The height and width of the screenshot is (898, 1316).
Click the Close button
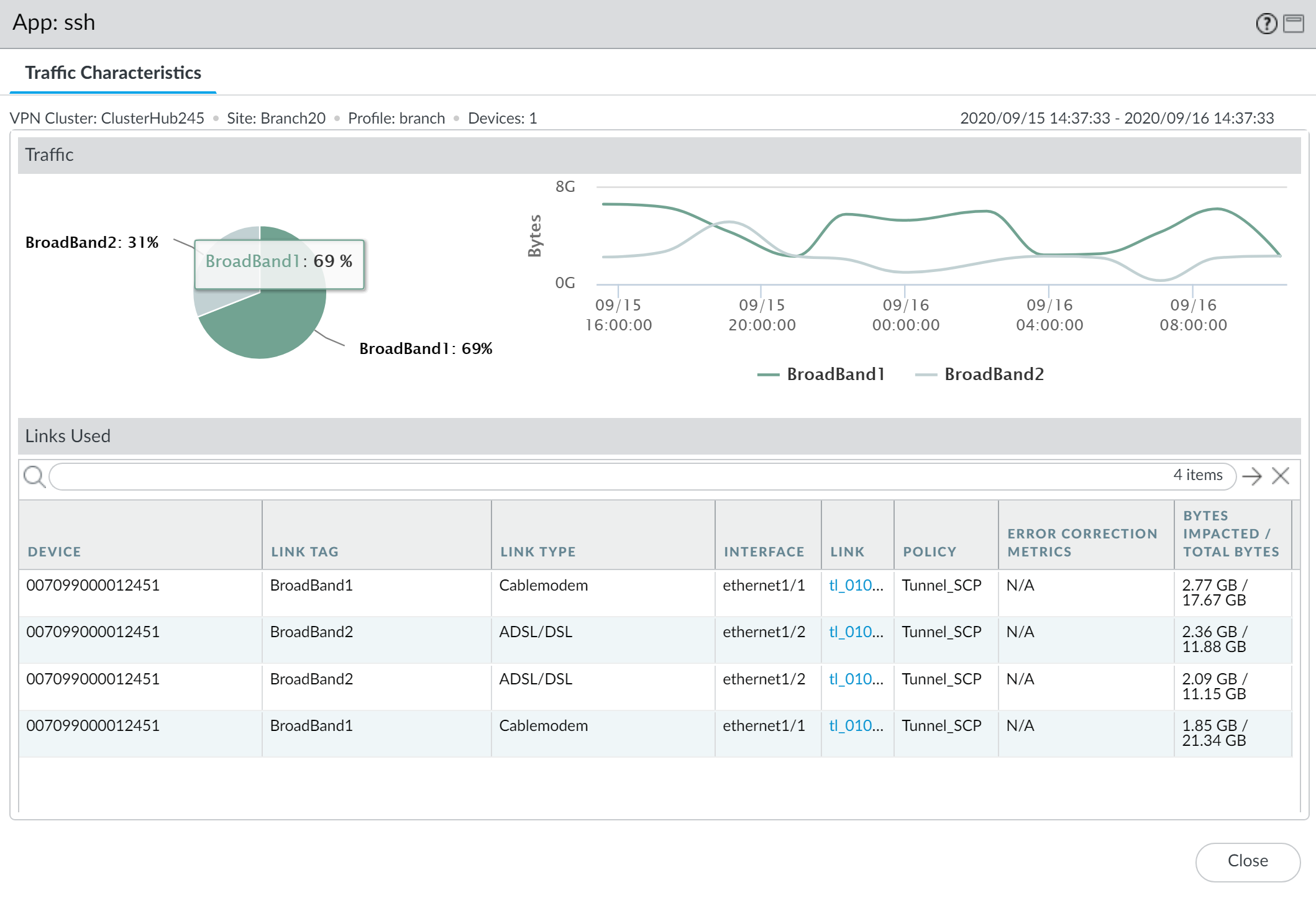(x=1247, y=861)
